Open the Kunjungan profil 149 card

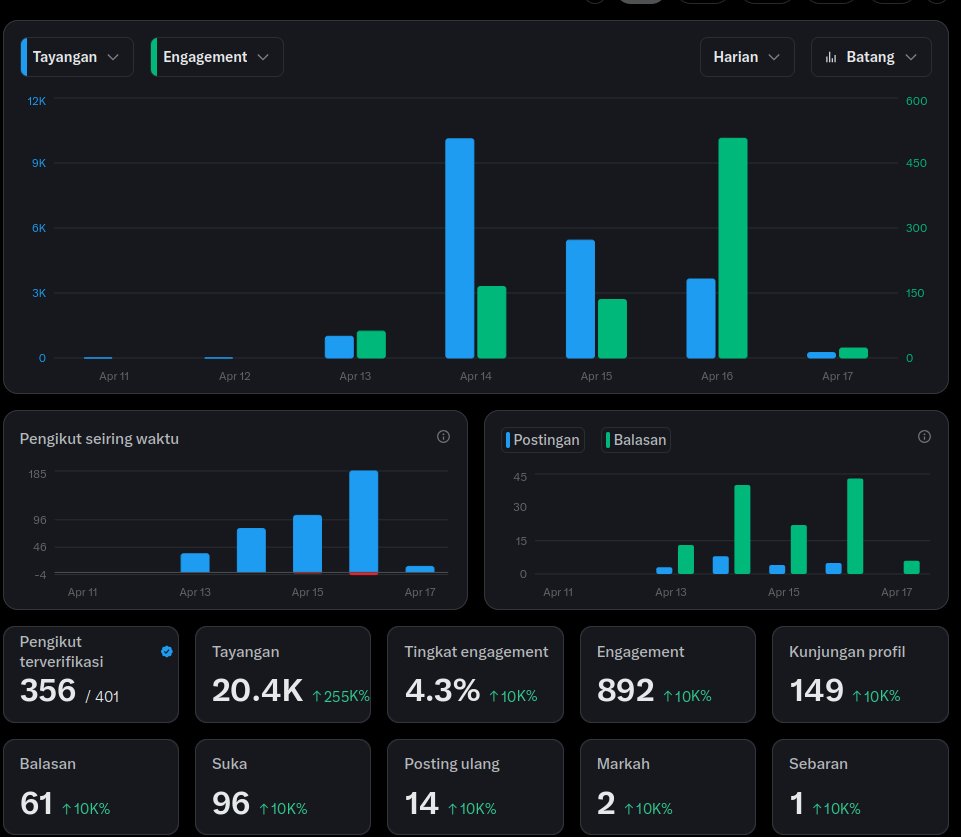point(860,674)
